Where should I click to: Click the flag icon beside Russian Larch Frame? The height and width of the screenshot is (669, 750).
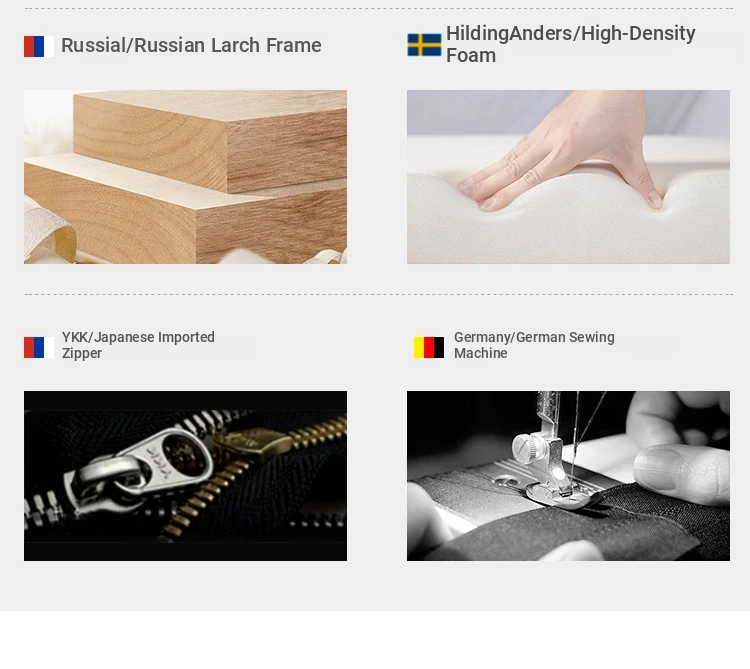39,46
